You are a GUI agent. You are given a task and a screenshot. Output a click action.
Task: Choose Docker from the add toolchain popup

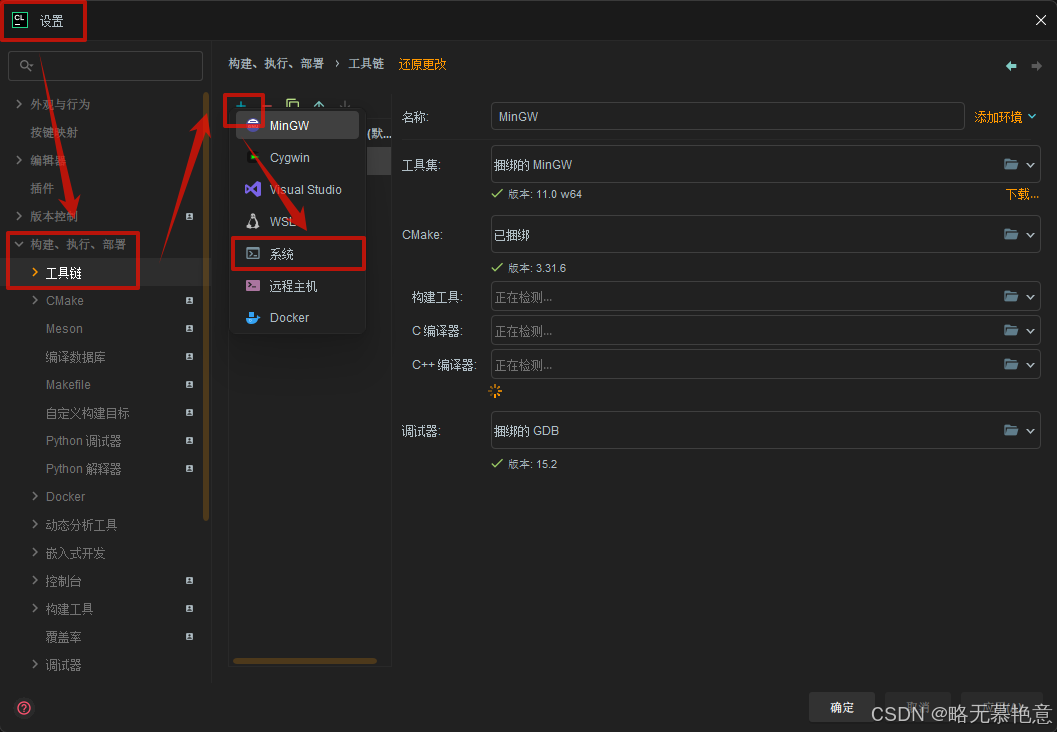click(x=297, y=317)
